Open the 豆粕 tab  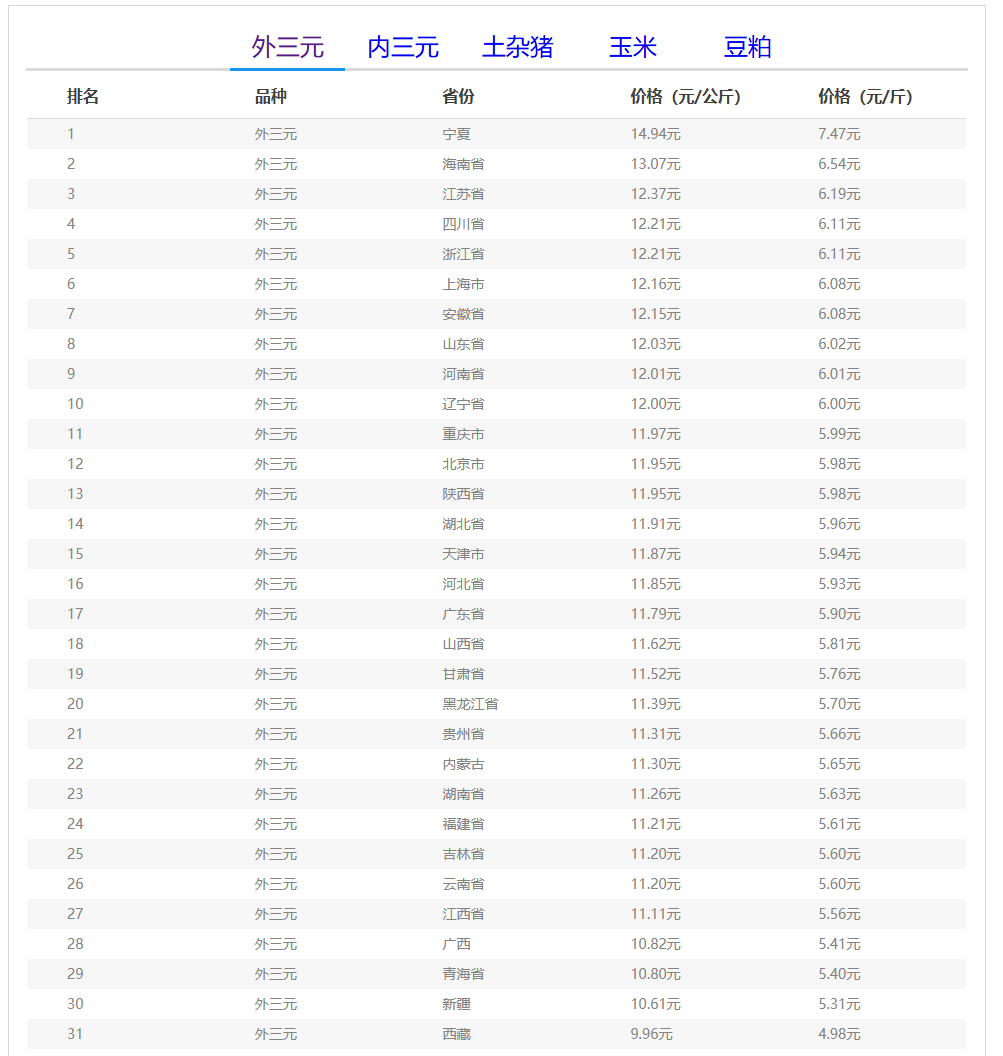tap(747, 47)
